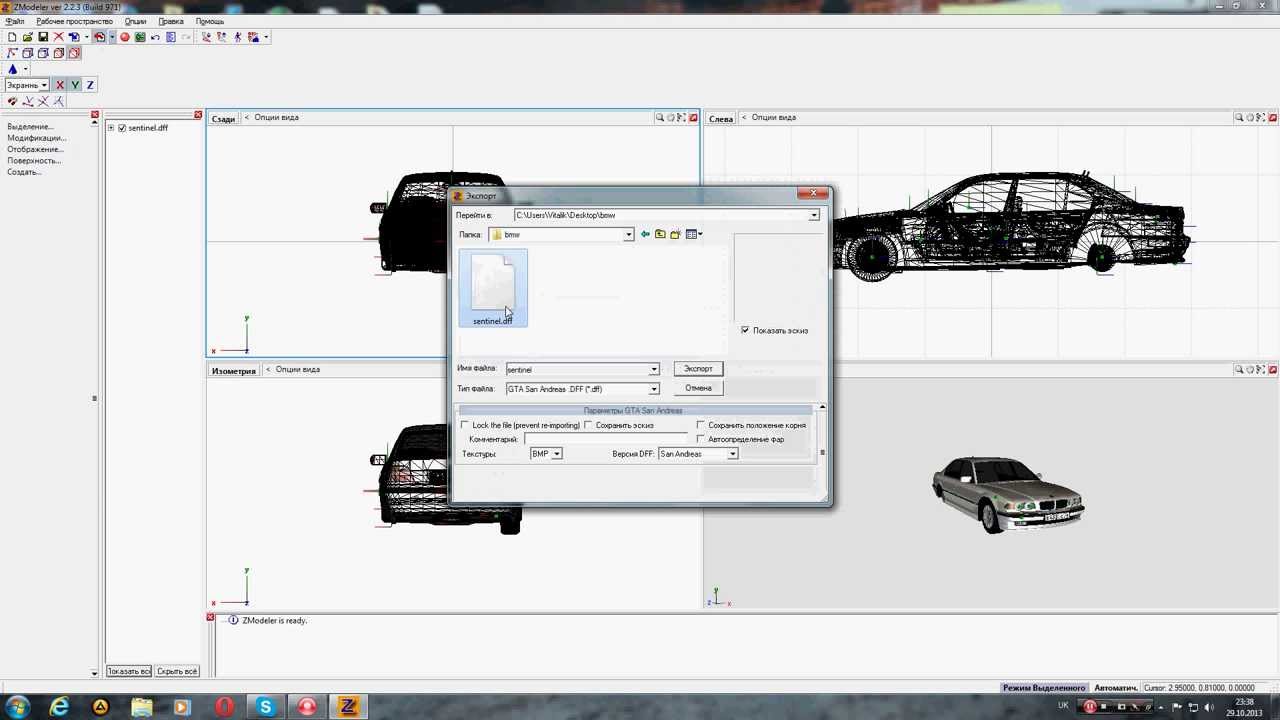The height and width of the screenshot is (720, 1280).
Task: Open Internet Explorer from the taskbar
Action: [59, 707]
